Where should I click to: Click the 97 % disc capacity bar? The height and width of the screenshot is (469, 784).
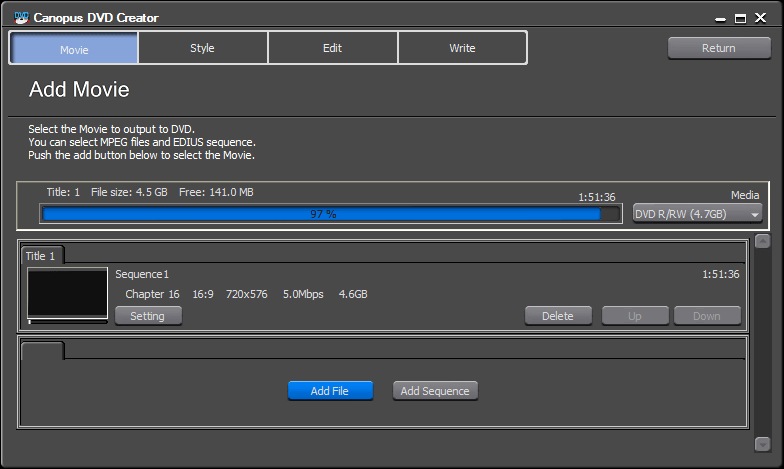coord(330,214)
